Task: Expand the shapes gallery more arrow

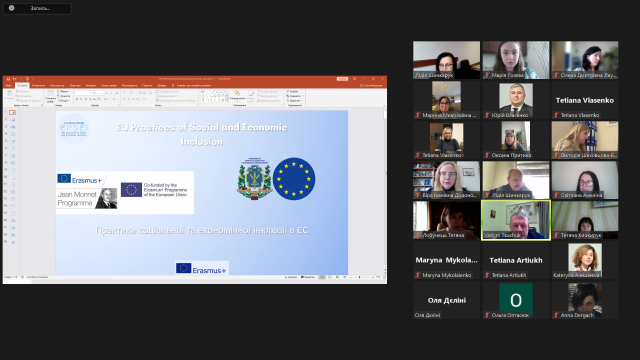Action: [x=227, y=100]
